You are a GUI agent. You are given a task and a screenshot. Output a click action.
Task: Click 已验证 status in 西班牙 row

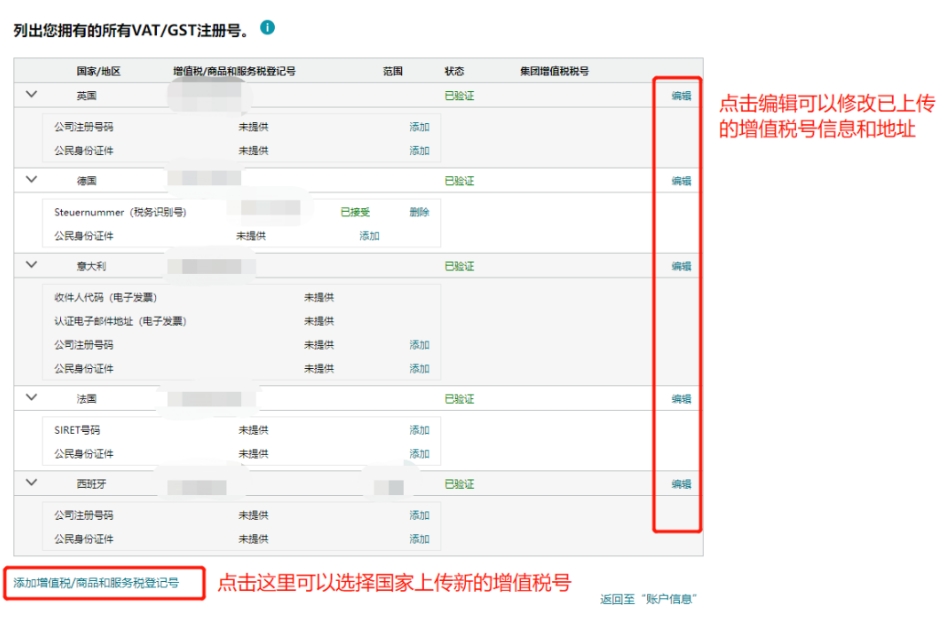coord(459,484)
